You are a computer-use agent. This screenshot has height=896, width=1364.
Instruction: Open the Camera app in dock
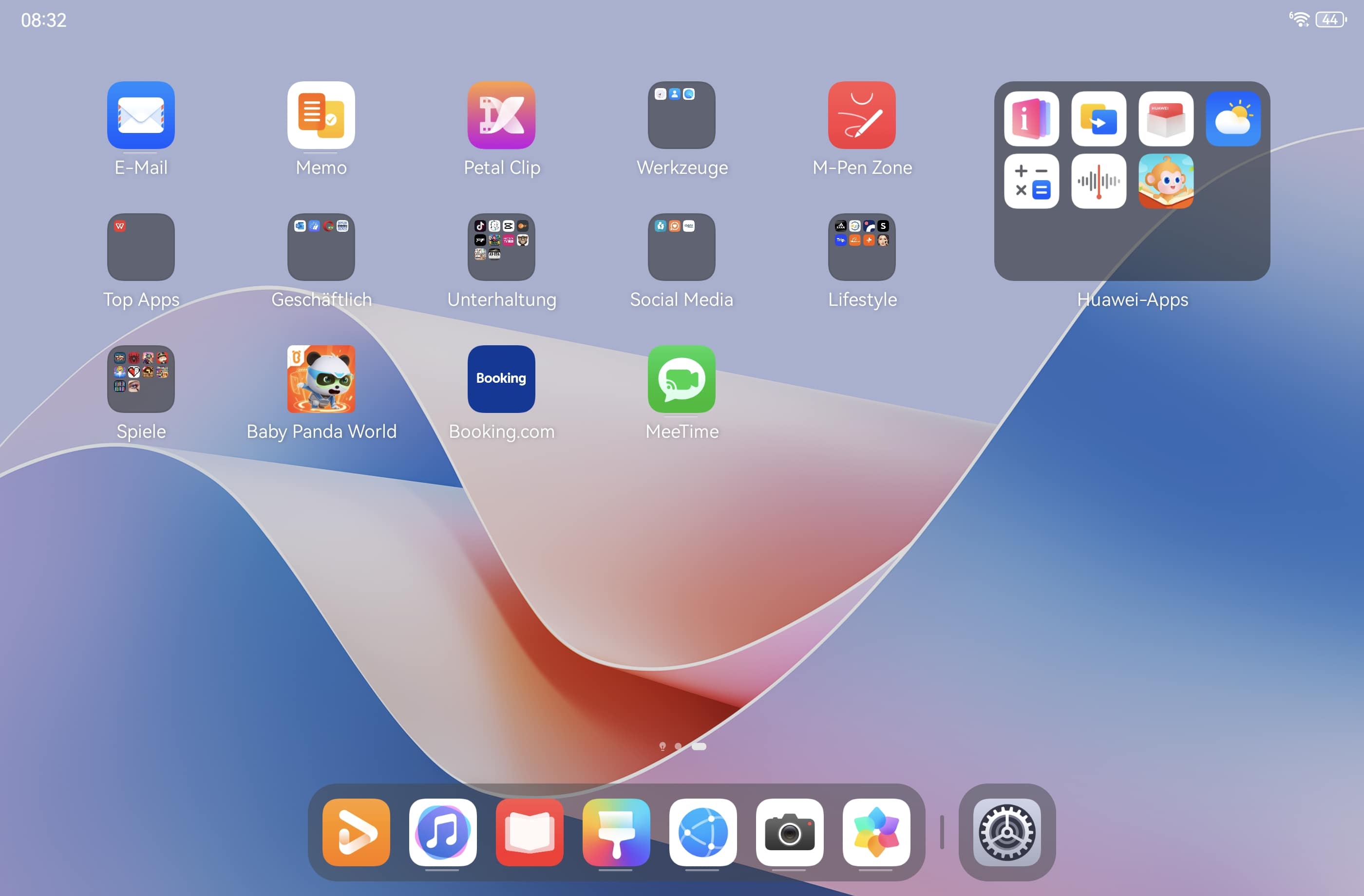coord(789,832)
